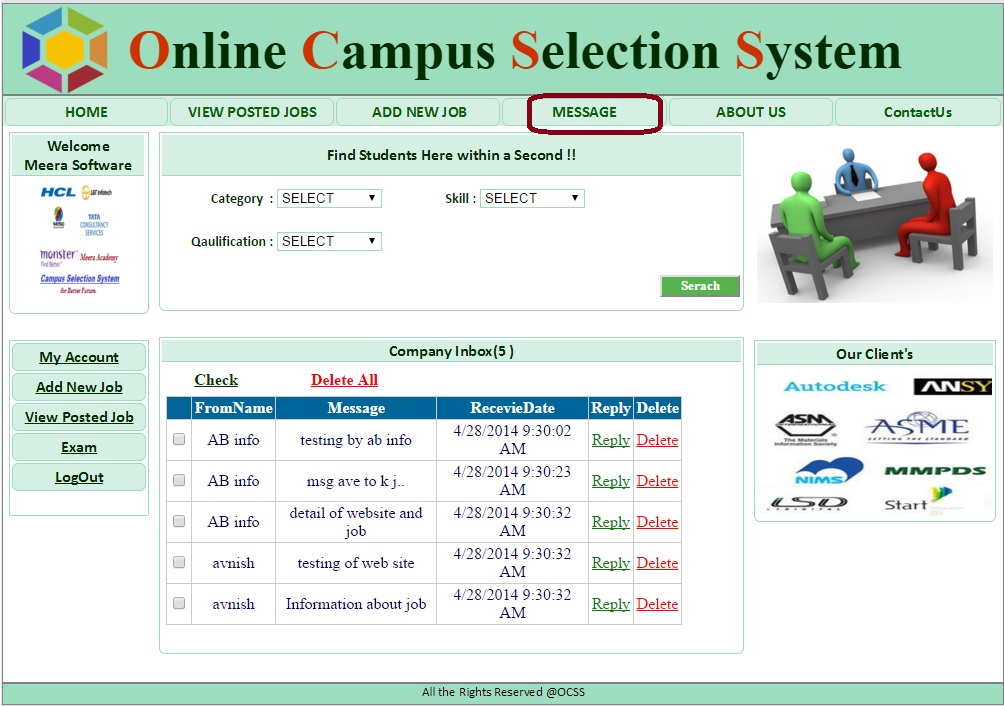Reply to 'msg ave to k j..' message

610,481
